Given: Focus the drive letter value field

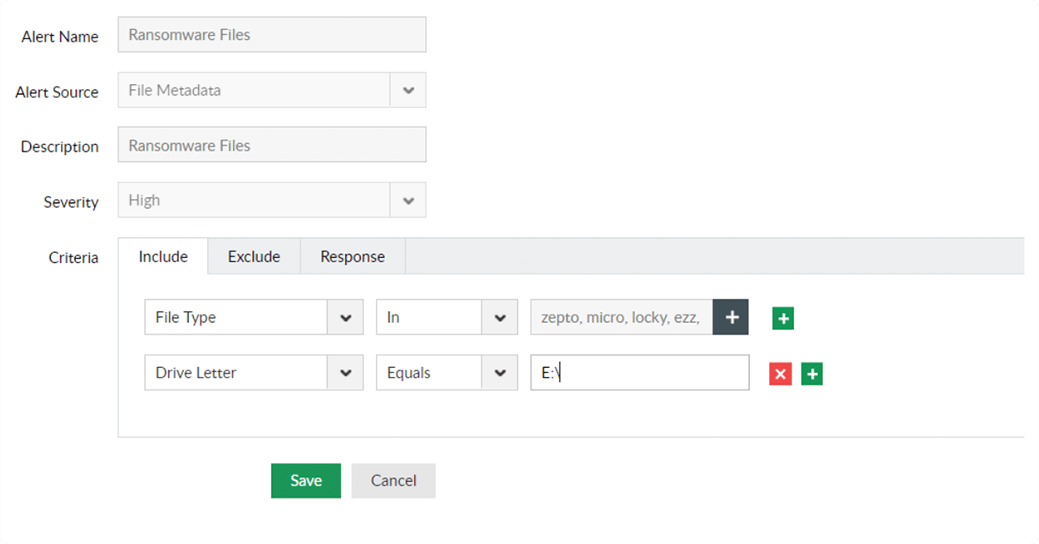Looking at the screenshot, I should pyautogui.click(x=640, y=372).
